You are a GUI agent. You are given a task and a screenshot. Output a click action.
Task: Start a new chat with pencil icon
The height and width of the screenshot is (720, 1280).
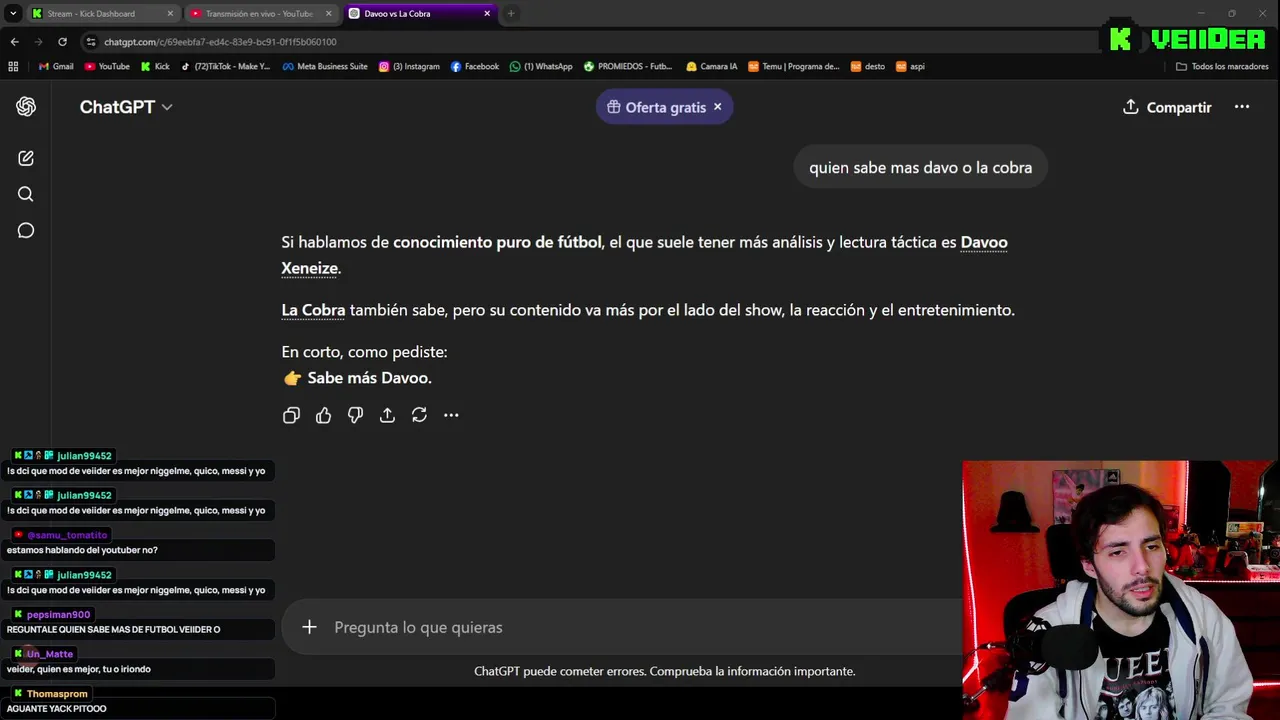tap(26, 158)
